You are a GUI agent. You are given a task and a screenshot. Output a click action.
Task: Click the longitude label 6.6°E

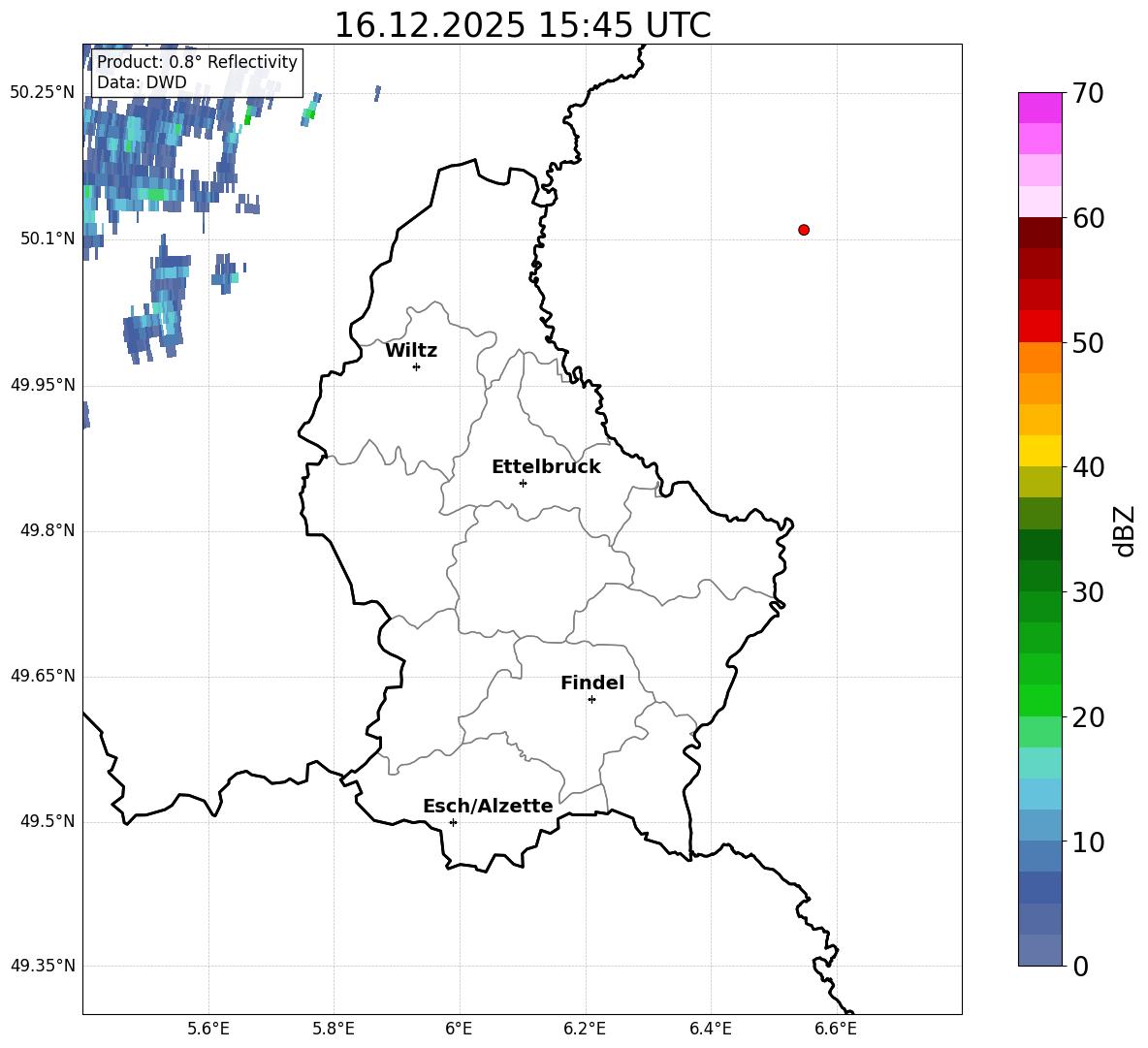[x=836, y=1029]
